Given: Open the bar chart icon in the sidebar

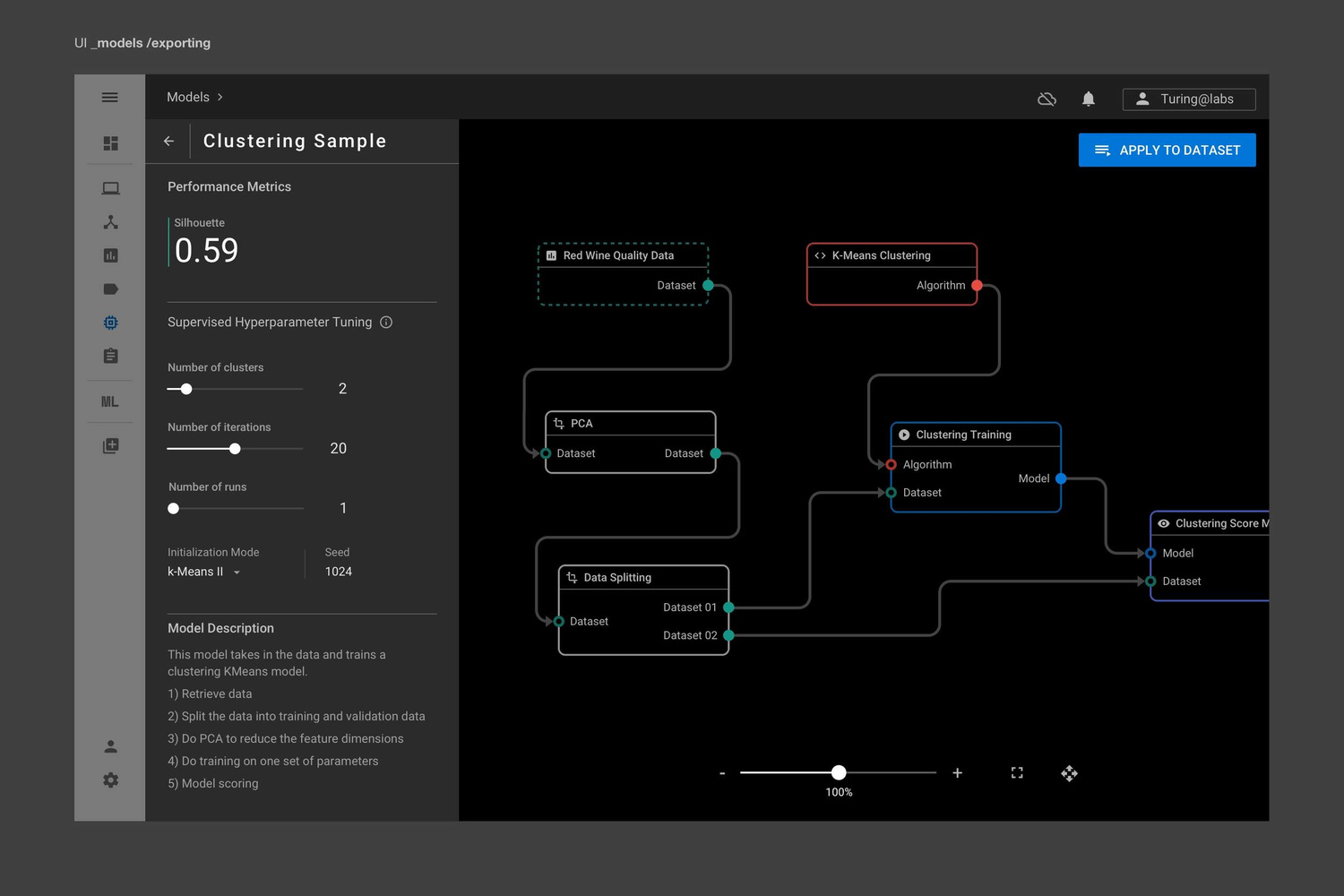Looking at the screenshot, I should click(110, 255).
